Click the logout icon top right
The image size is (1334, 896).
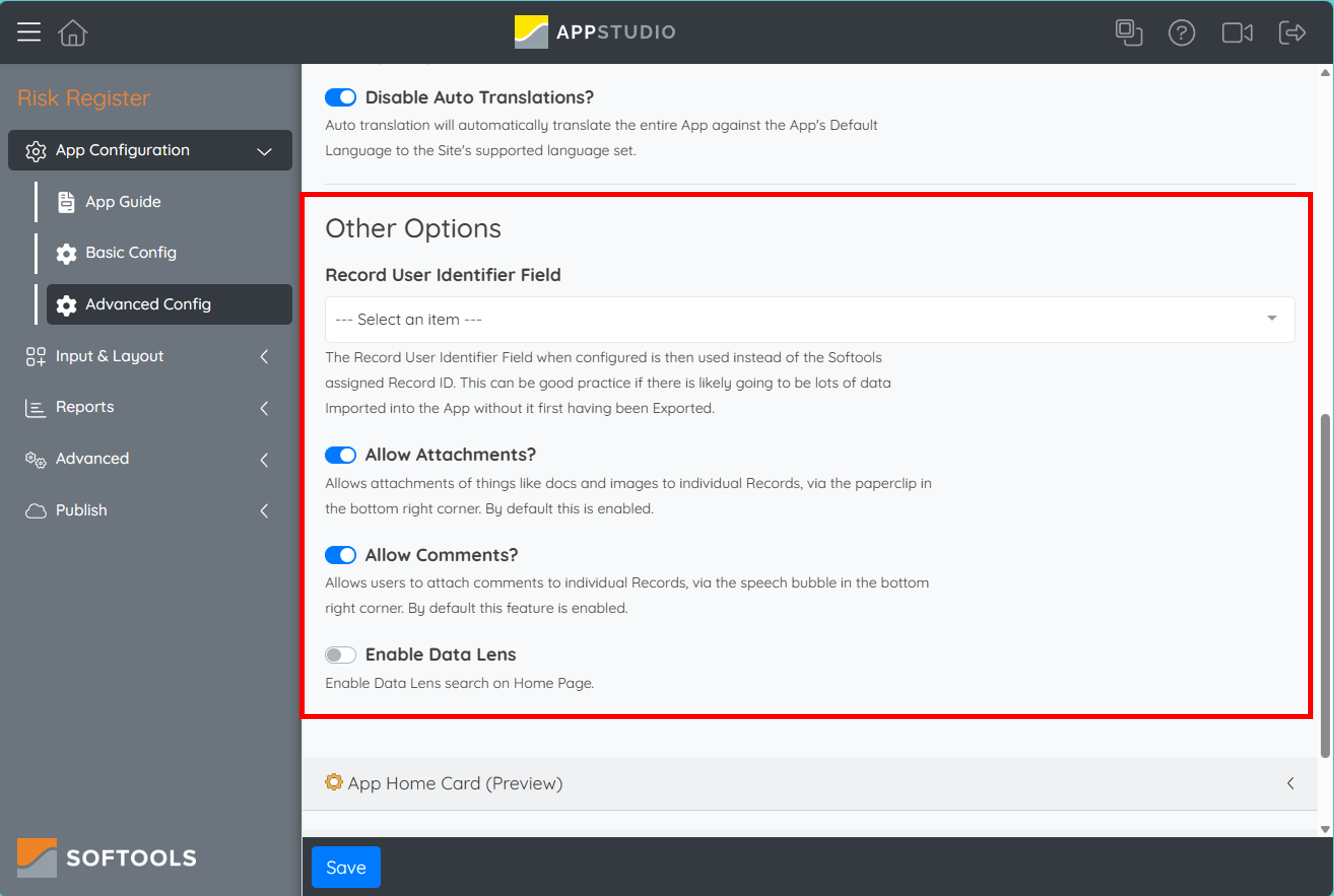1292,33
